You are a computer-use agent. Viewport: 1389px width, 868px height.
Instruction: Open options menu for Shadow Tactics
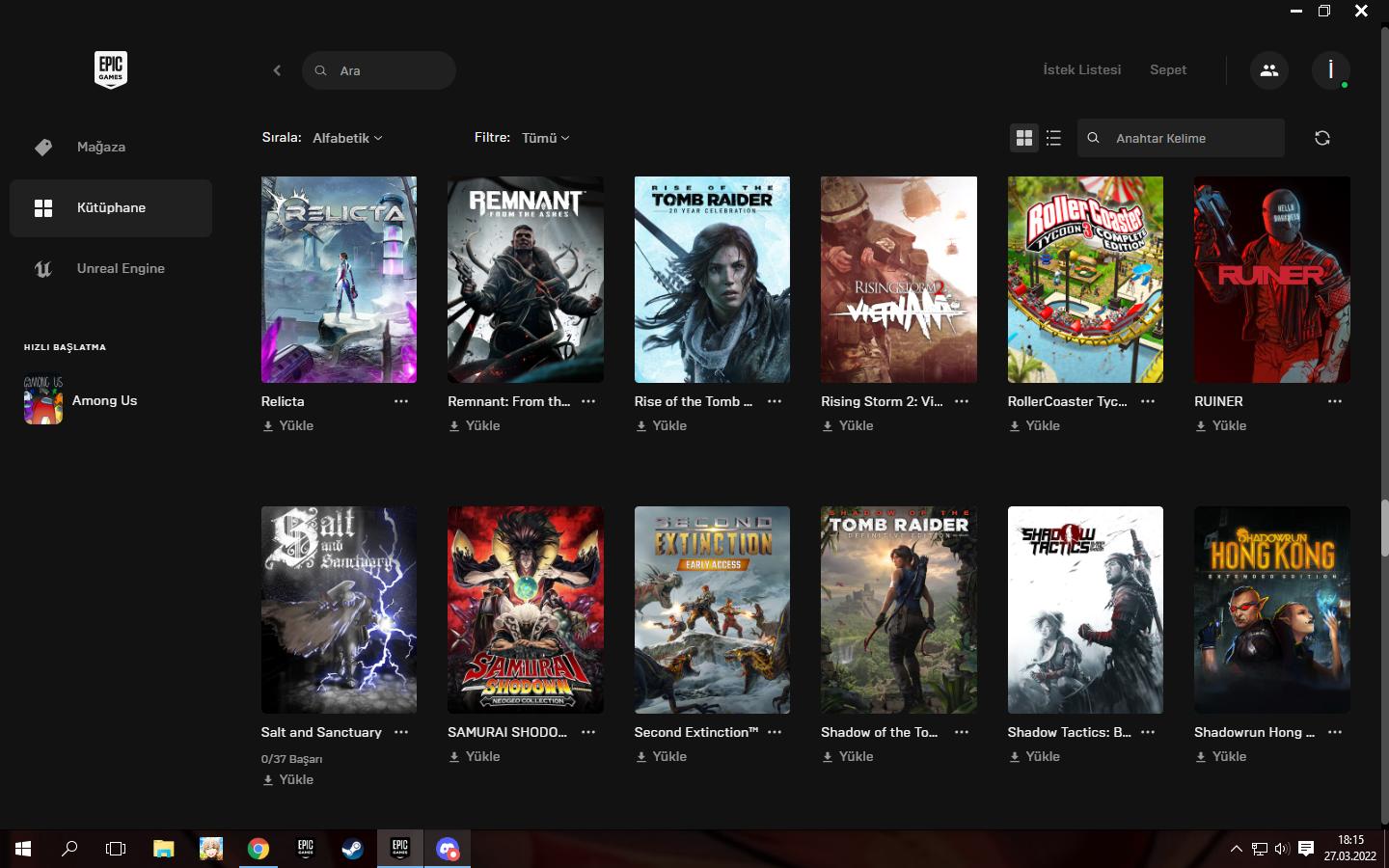(1148, 732)
